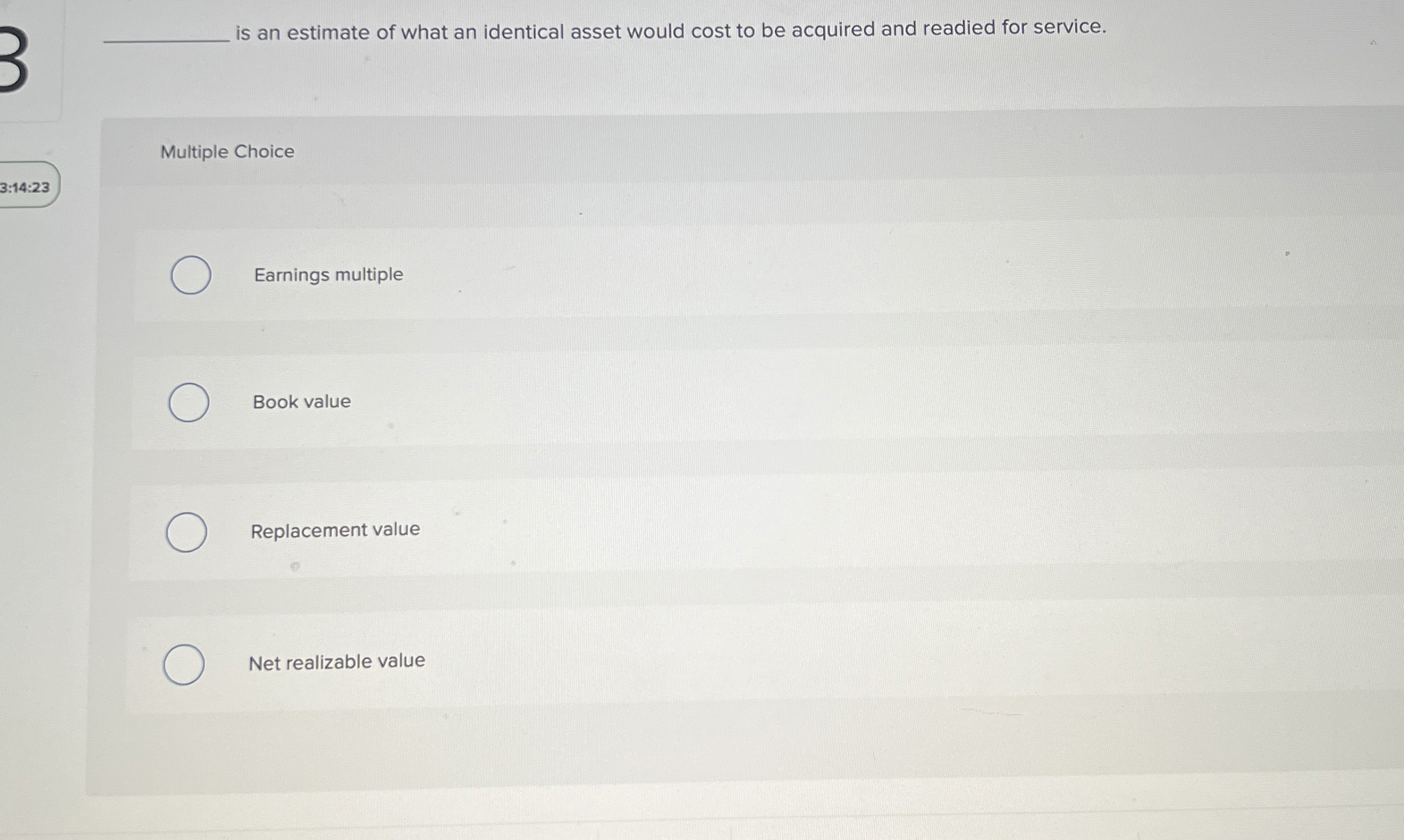Select the Replacement value radio button
The width and height of the screenshot is (1404, 840).
pyautogui.click(x=188, y=531)
